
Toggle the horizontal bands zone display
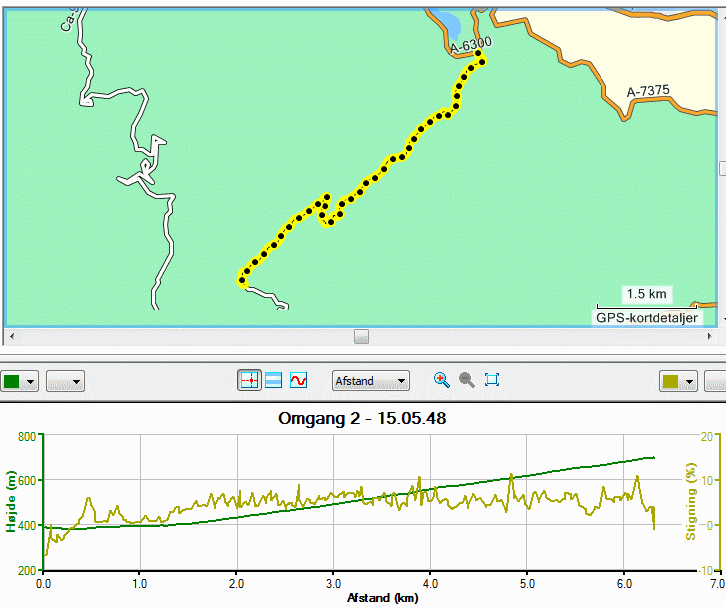click(274, 381)
